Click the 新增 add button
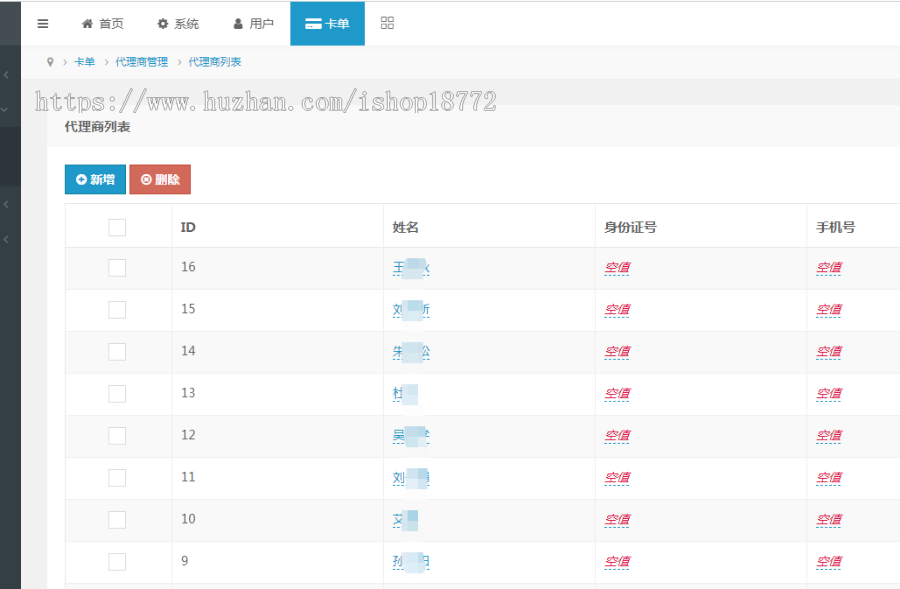 [95, 179]
